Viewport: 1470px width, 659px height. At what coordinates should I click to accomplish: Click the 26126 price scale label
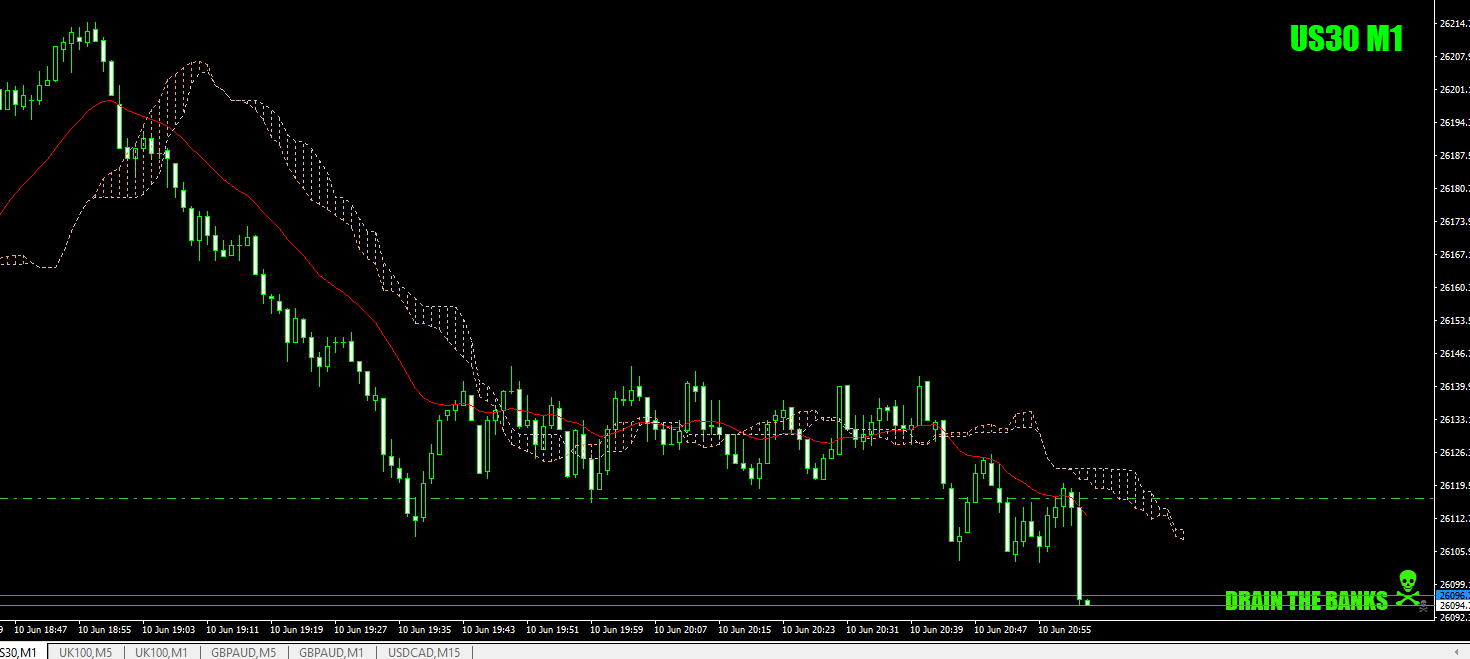1454,452
